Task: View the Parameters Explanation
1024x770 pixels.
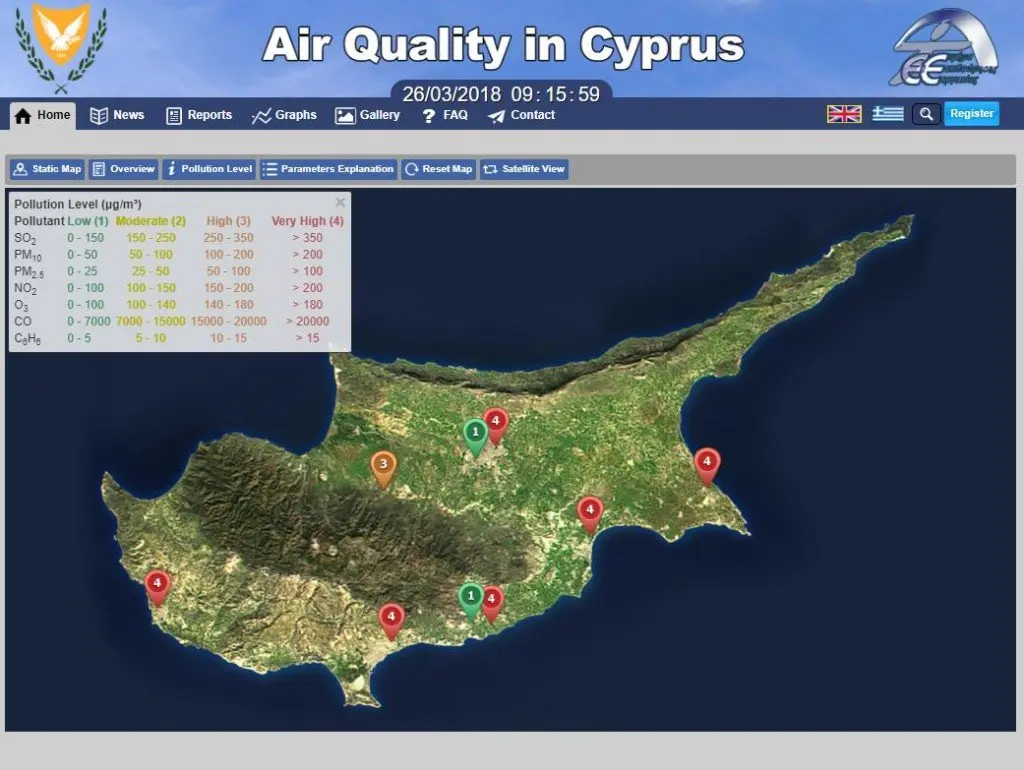Action: tap(328, 169)
